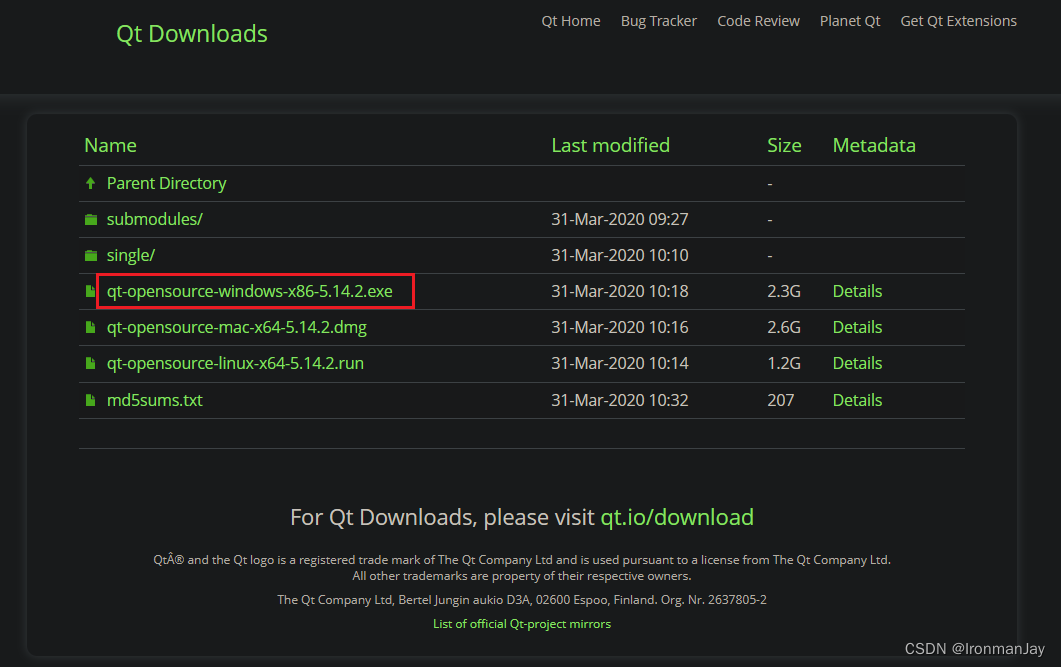Click the folder icon beside single/
Viewport: 1061px width, 667px height.
click(91, 255)
